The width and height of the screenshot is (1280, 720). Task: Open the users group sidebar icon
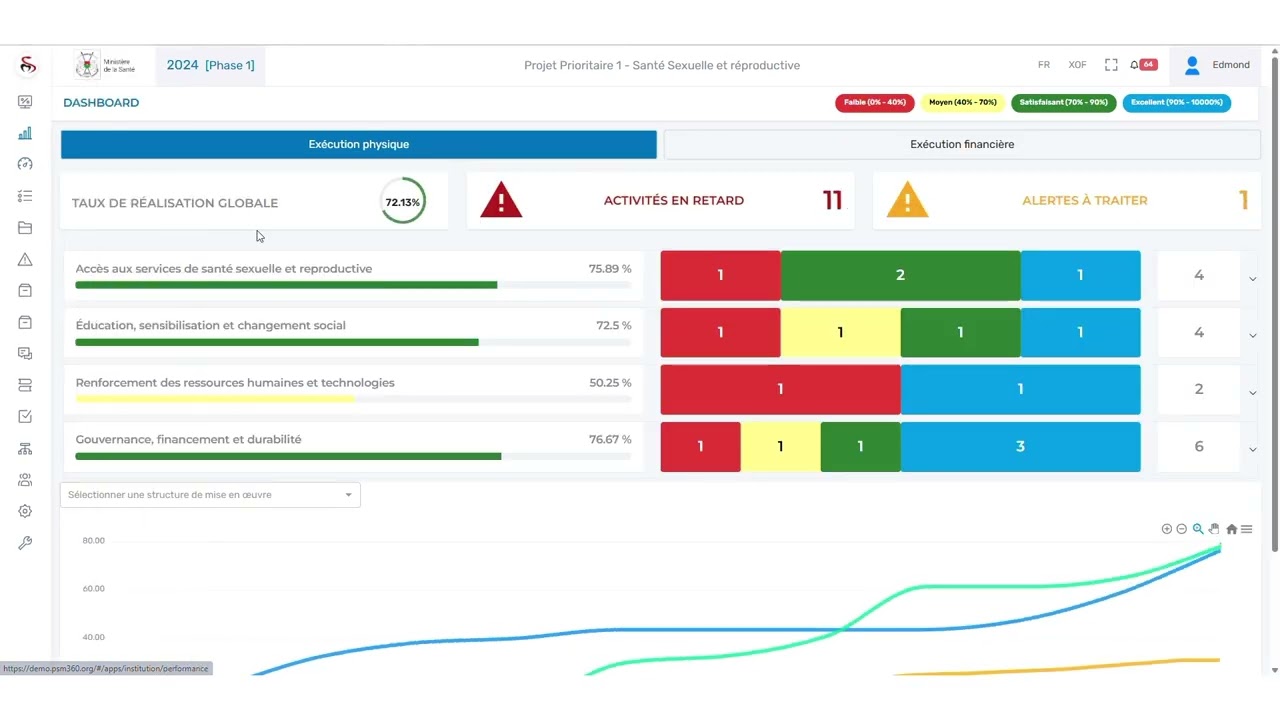(x=25, y=480)
